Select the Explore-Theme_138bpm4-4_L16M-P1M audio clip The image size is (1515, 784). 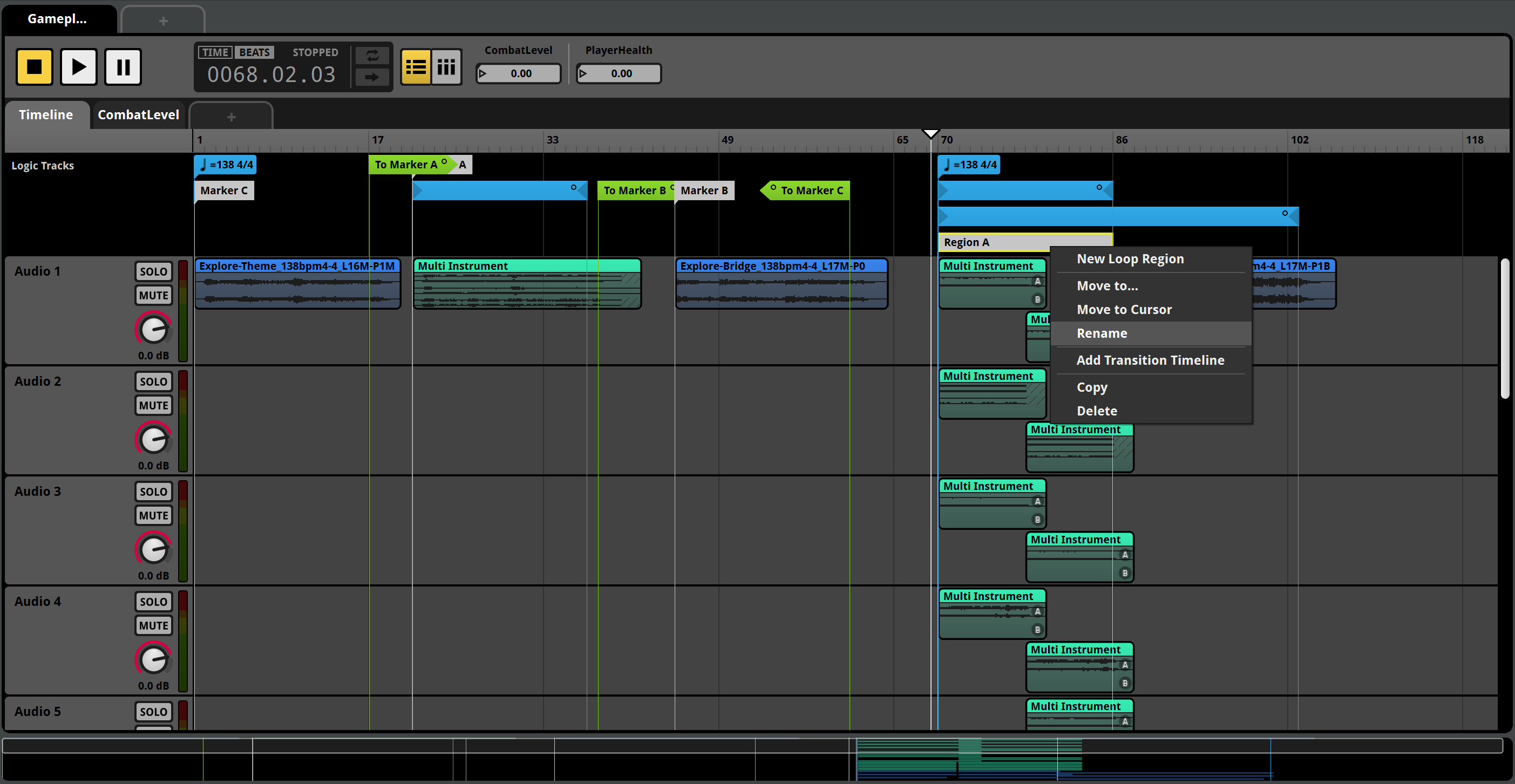tap(297, 283)
